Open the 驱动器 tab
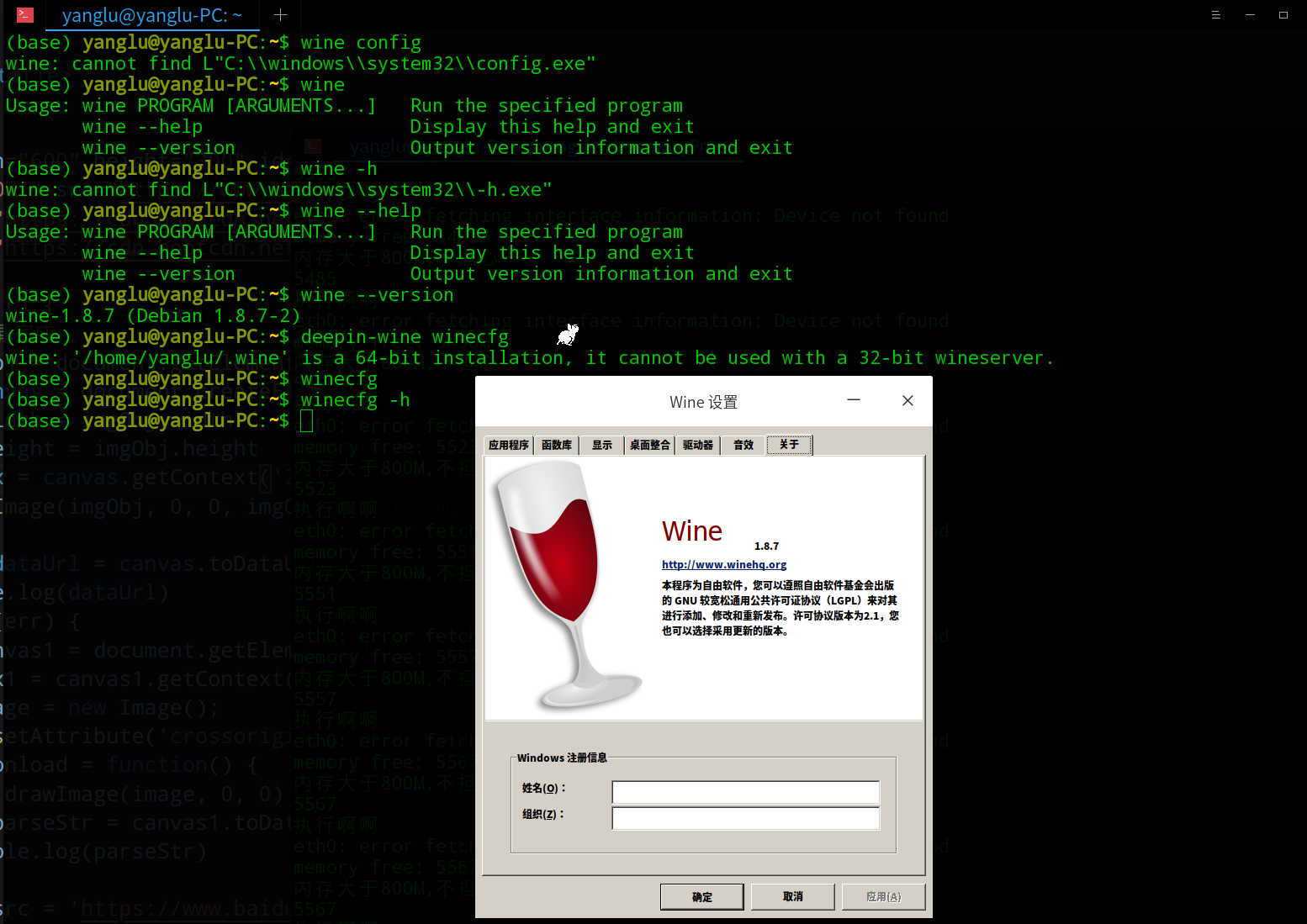 click(698, 446)
